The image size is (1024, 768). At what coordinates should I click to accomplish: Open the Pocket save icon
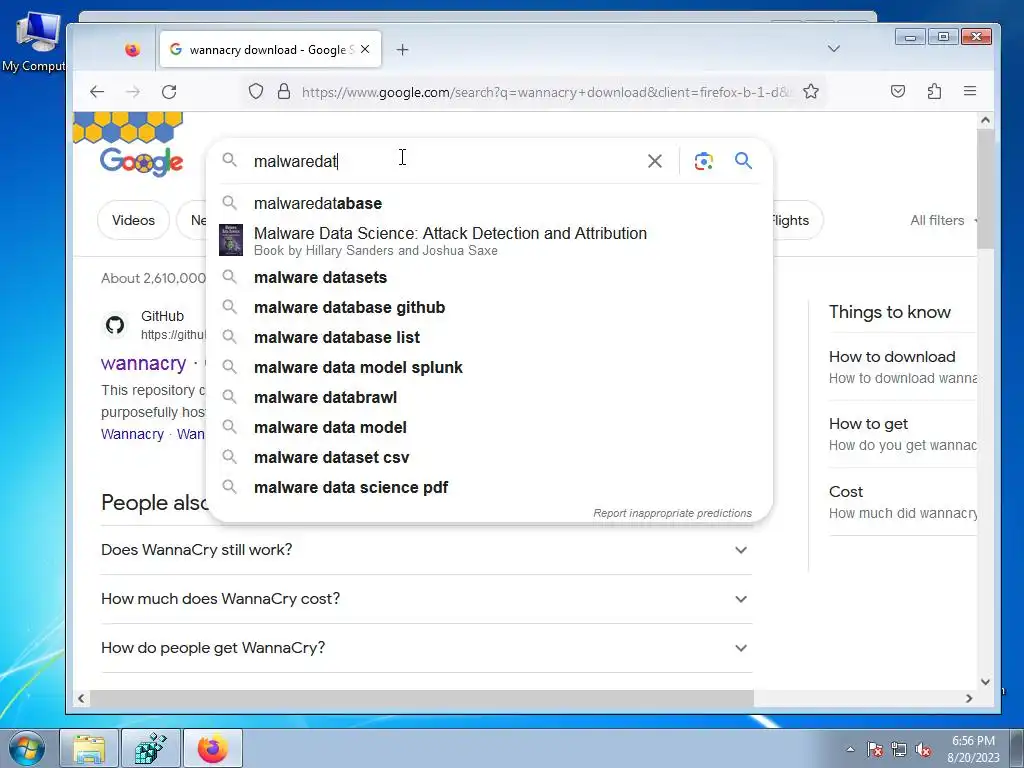(x=898, y=91)
